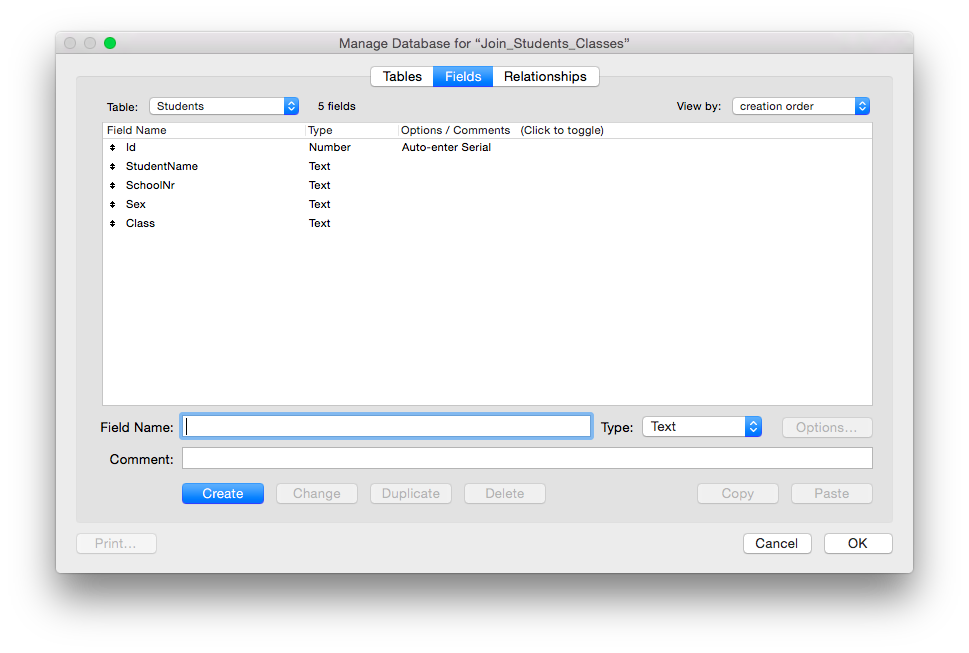The width and height of the screenshot is (969, 653).
Task: Click the reorder handle beside Sex field
Action: [x=112, y=204]
